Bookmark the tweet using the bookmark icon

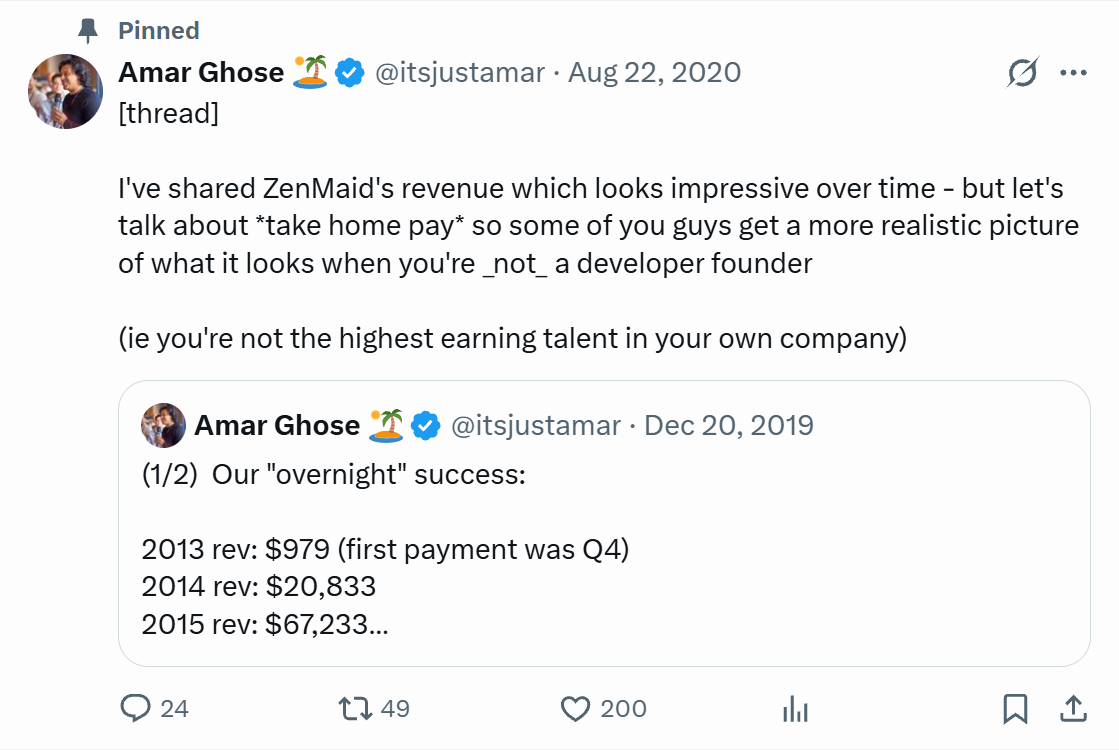tap(1016, 709)
